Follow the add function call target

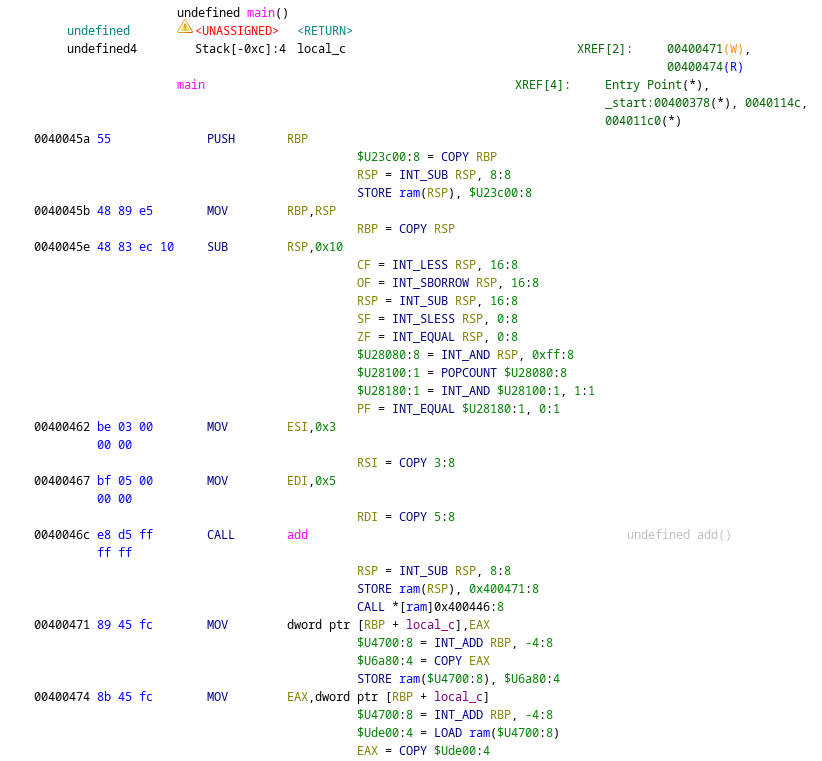click(297, 535)
